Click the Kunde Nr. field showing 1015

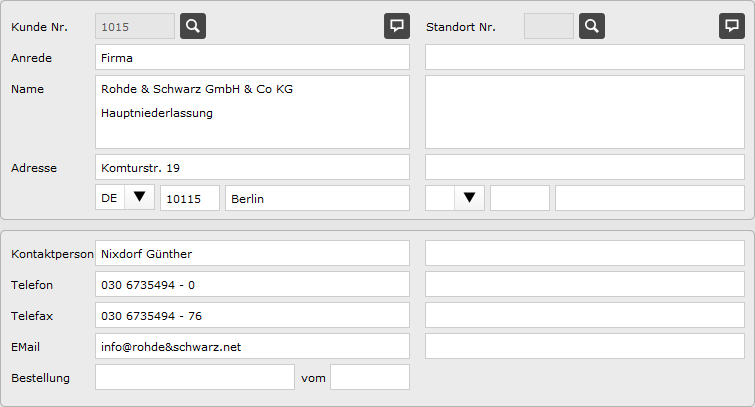(134, 26)
